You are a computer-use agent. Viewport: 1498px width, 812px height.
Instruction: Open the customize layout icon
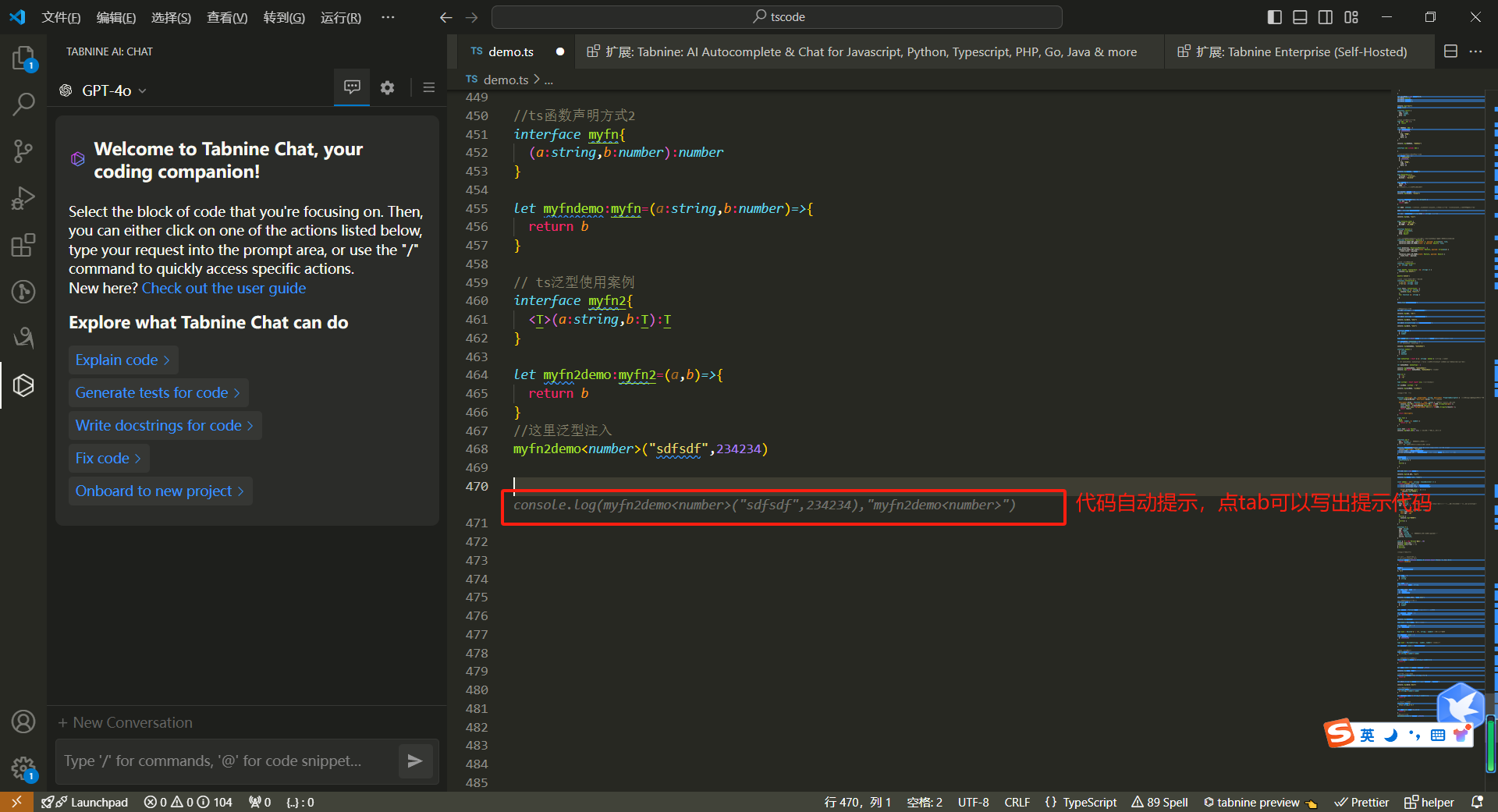(x=1351, y=17)
